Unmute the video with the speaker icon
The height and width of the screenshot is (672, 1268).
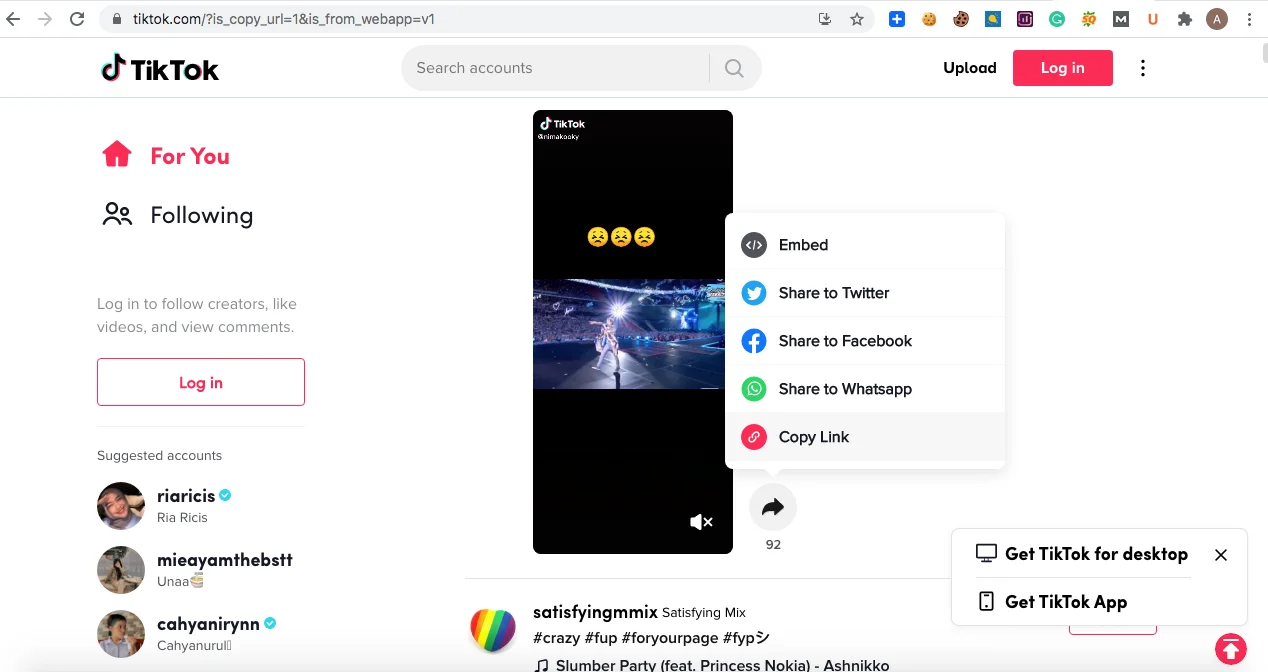[x=701, y=522]
